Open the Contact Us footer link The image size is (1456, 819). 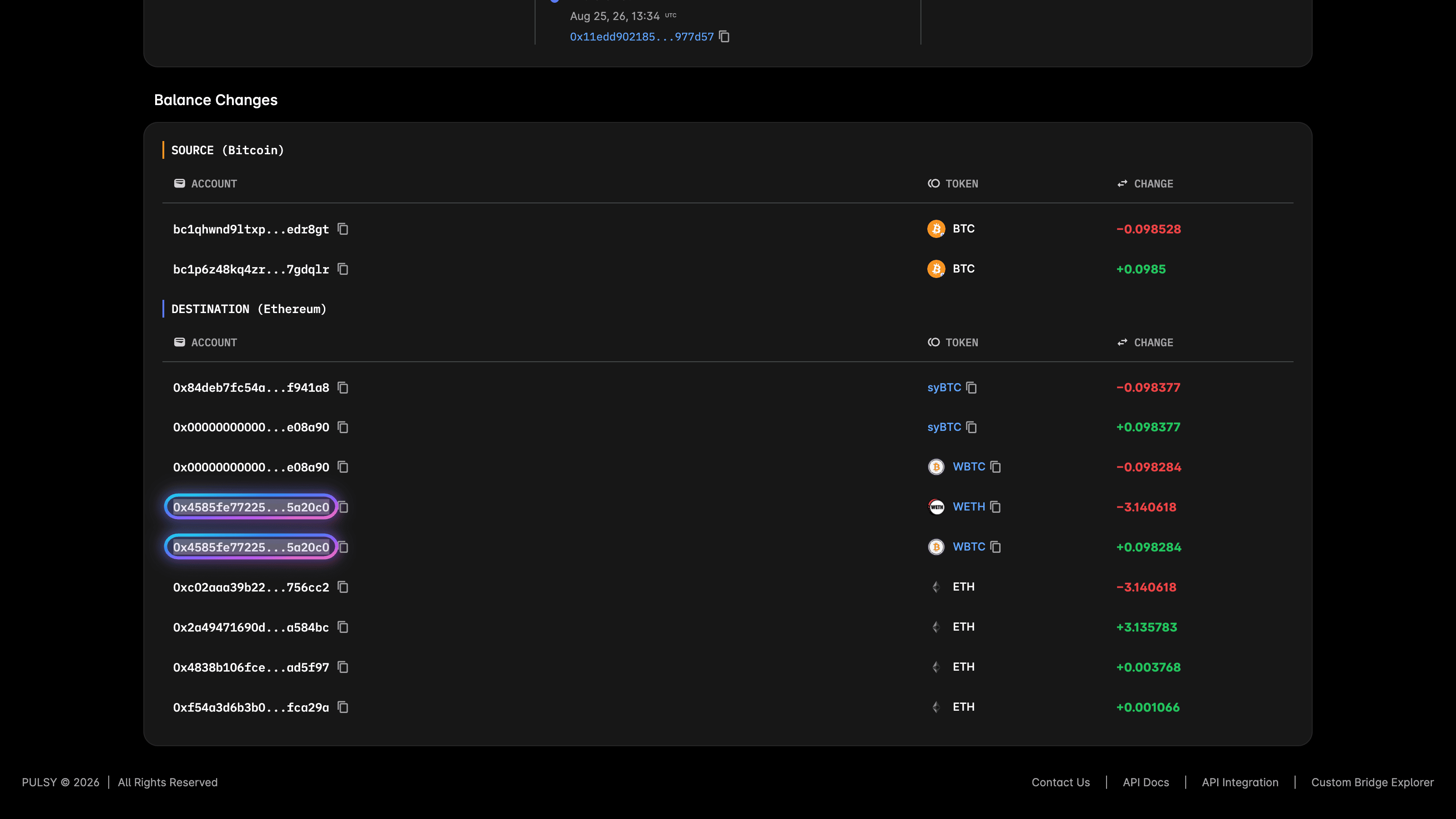pyautogui.click(x=1060, y=782)
